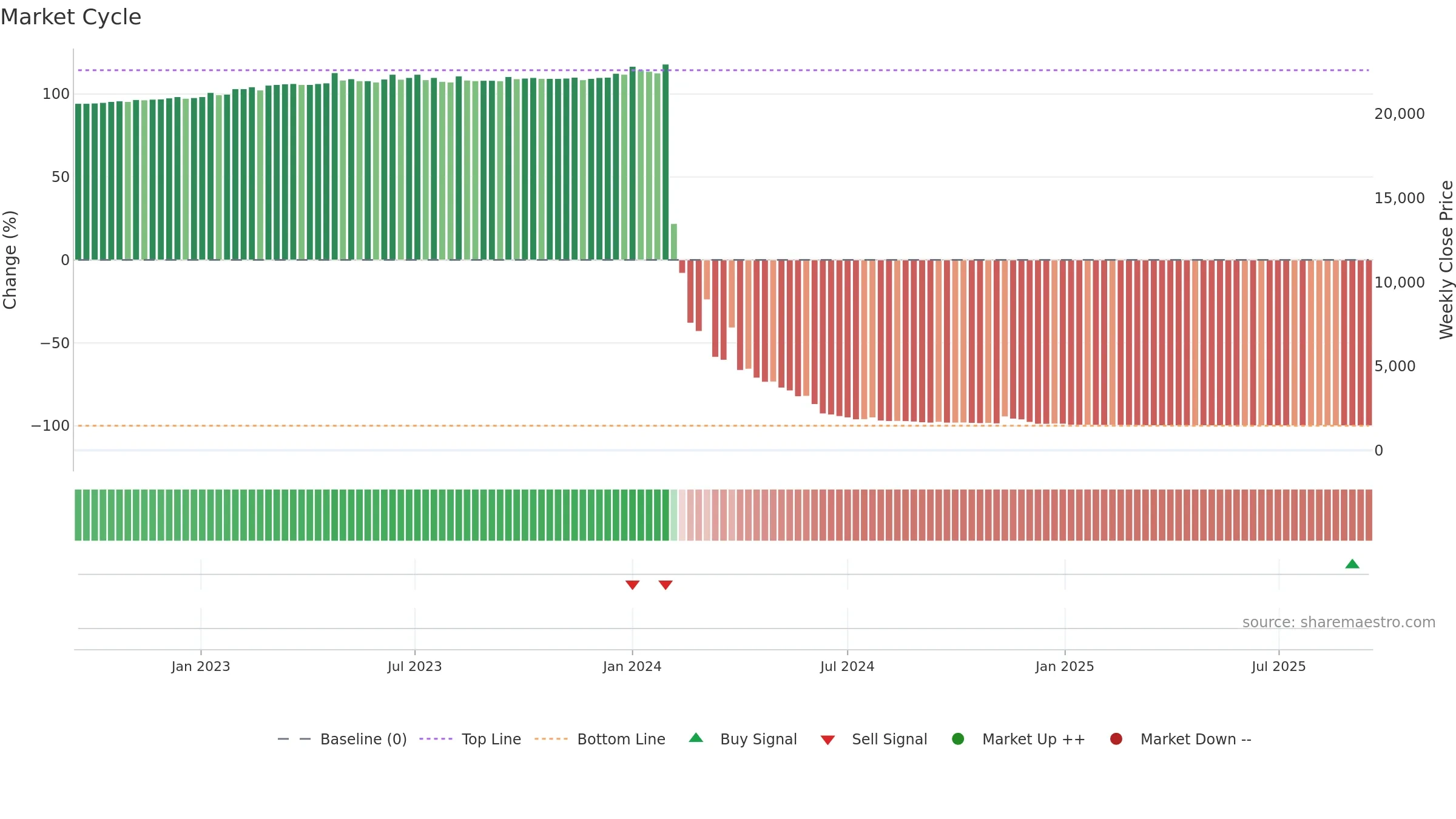1456x819 pixels.
Task: Click the −100 change axis label
Action: click(x=50, y=426)
